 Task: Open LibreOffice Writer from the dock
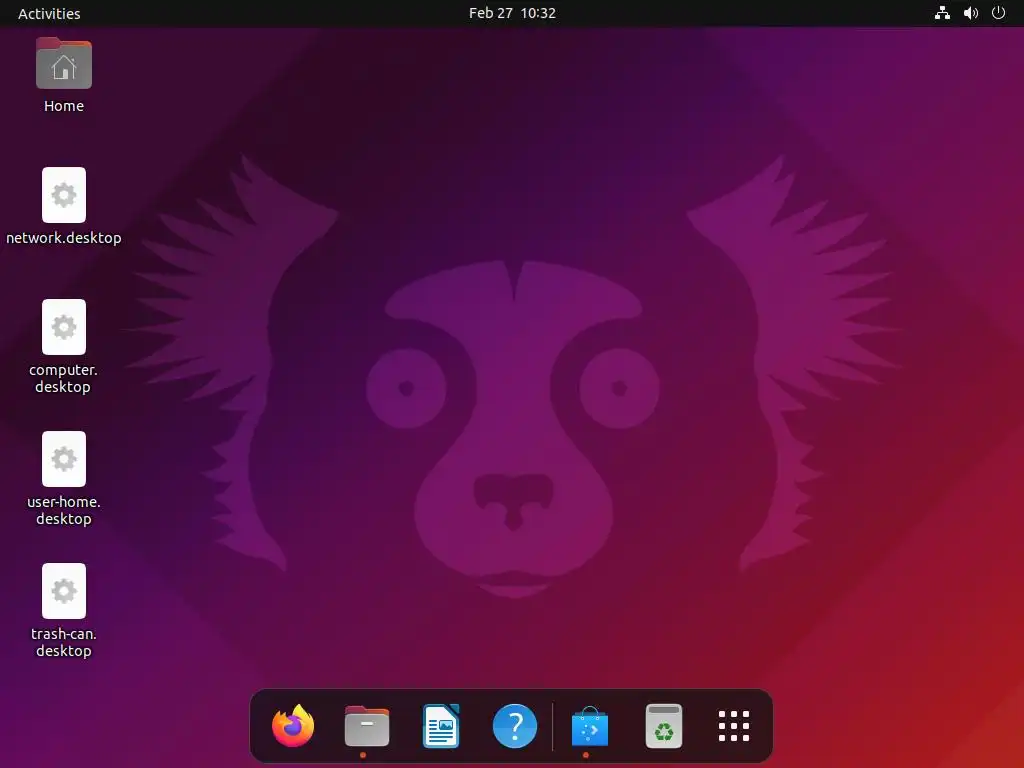click(x=441, y=726)
